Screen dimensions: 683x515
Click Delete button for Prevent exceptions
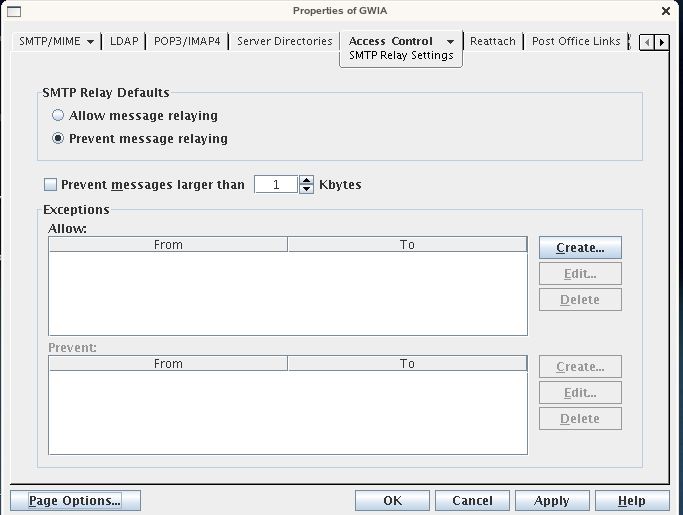pyautogui.click(x=580, y=419)
